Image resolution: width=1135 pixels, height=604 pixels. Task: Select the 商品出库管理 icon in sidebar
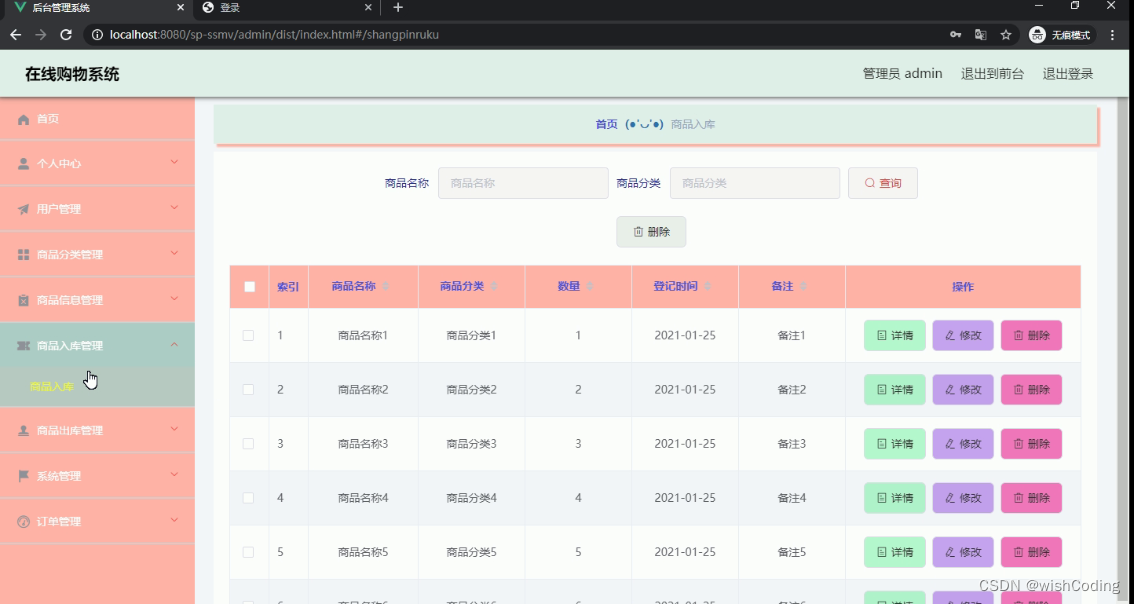point(24,430)
